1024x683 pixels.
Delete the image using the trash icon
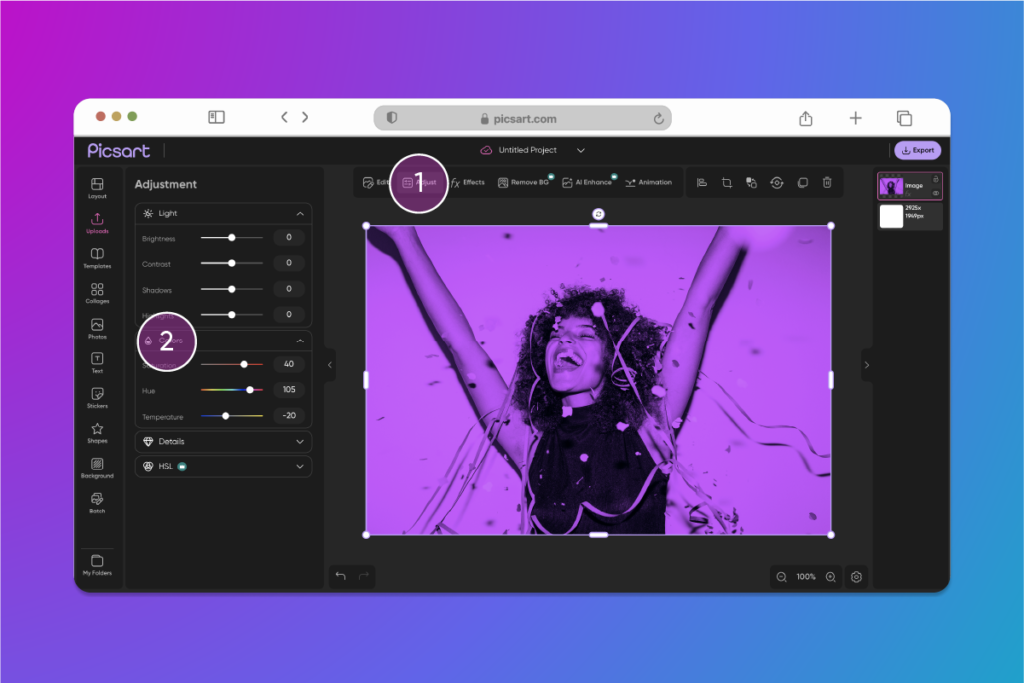click(825, 183)
